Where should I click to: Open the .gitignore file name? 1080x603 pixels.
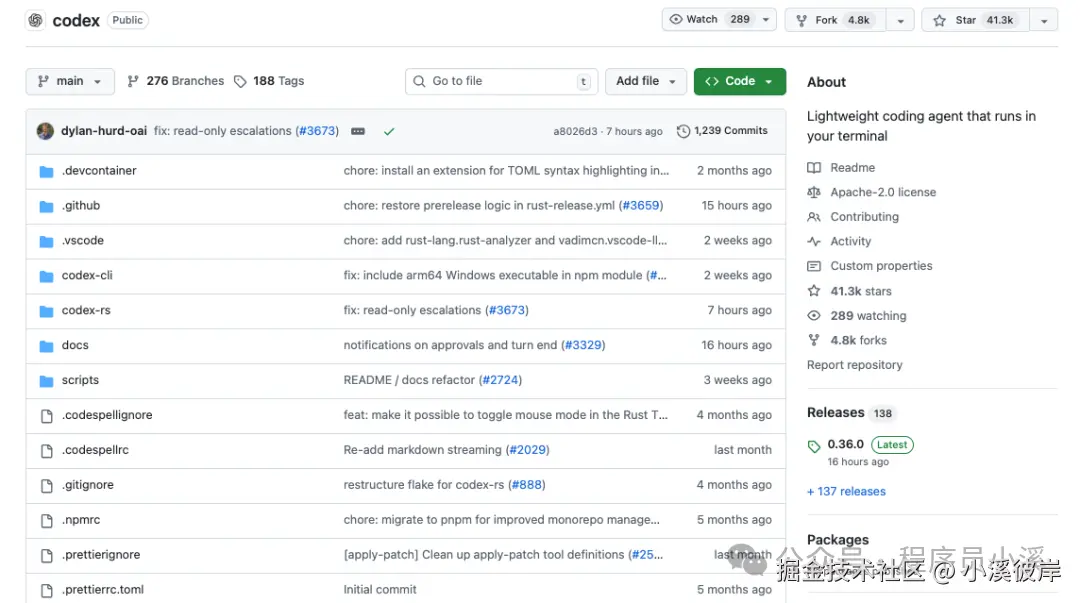pyautogui.click(x=87, y=484)
